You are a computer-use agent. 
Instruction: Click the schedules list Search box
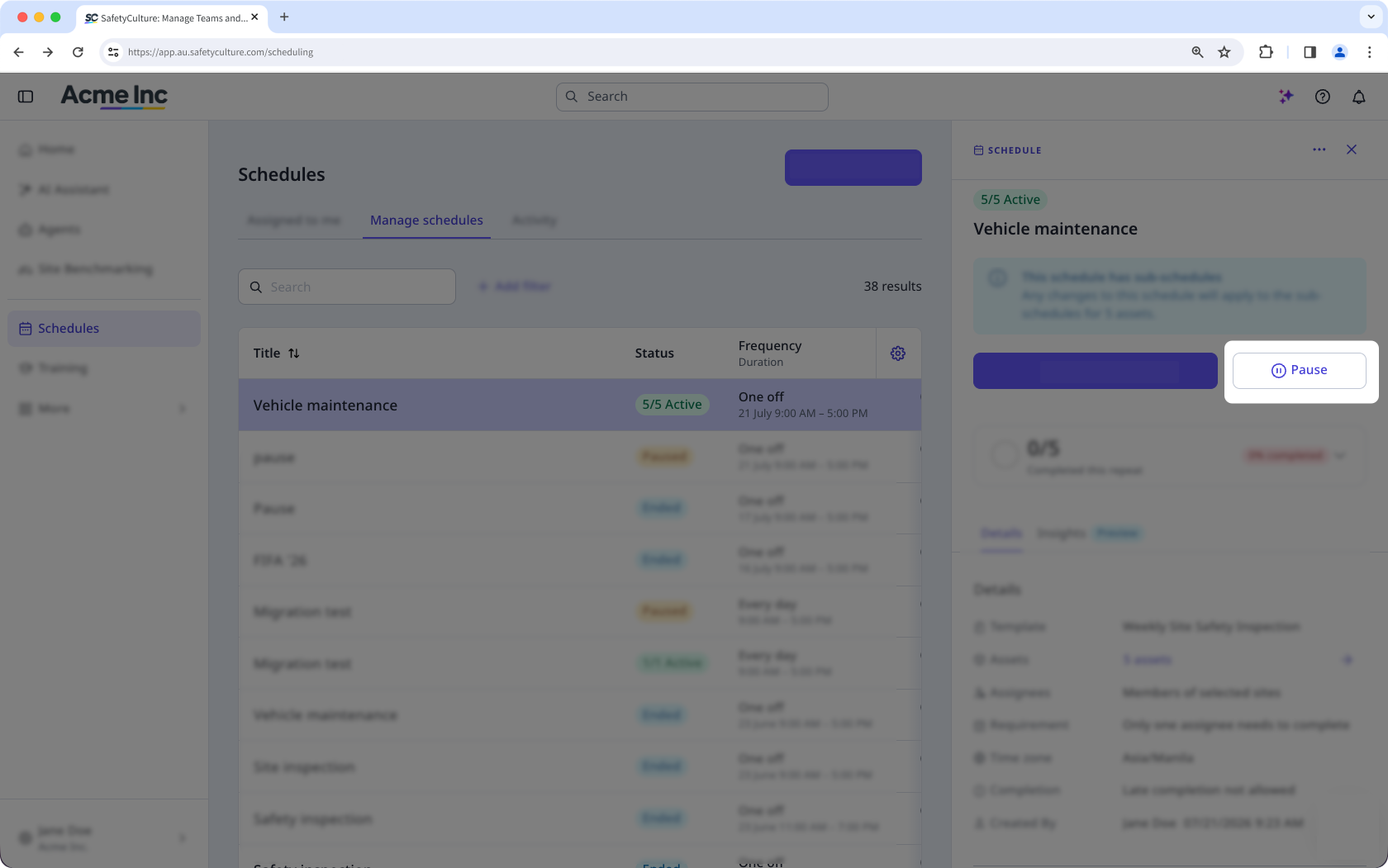[347, 287]
